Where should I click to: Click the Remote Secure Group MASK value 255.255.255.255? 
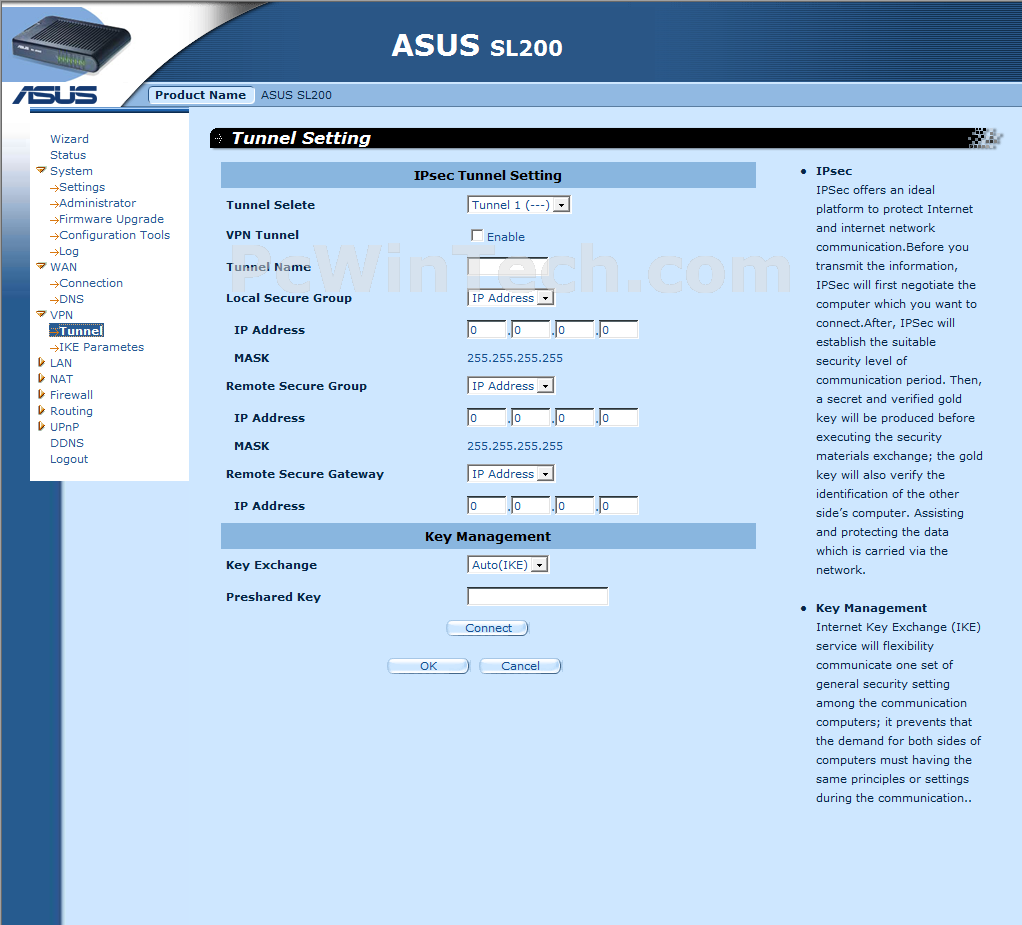click(515, 446)
